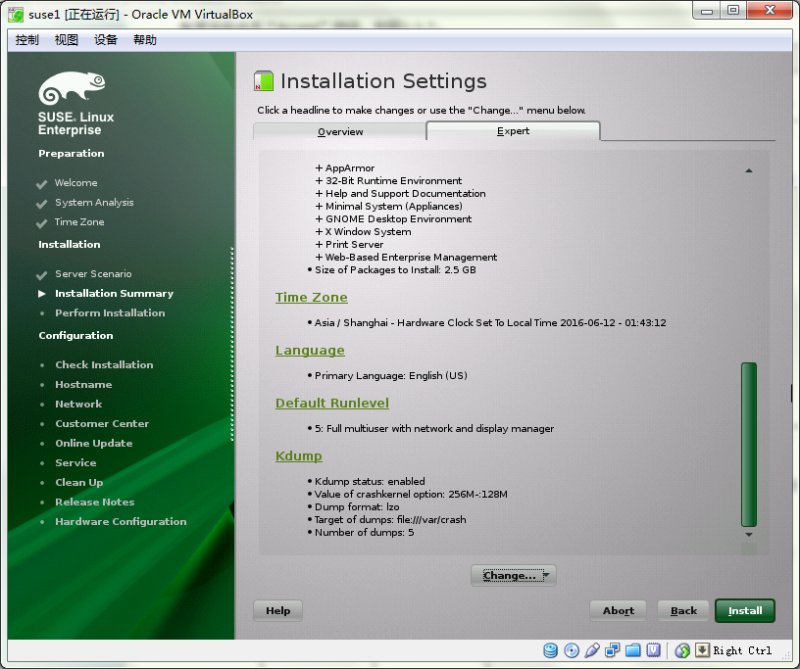This screenshot has height=669, width=800.
Task: Click the Abort button
Action: 618,610
